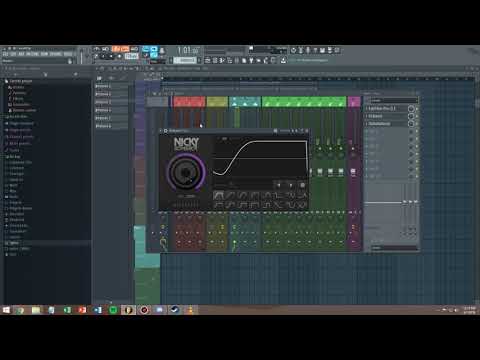Open the VIEW menu

44,54
